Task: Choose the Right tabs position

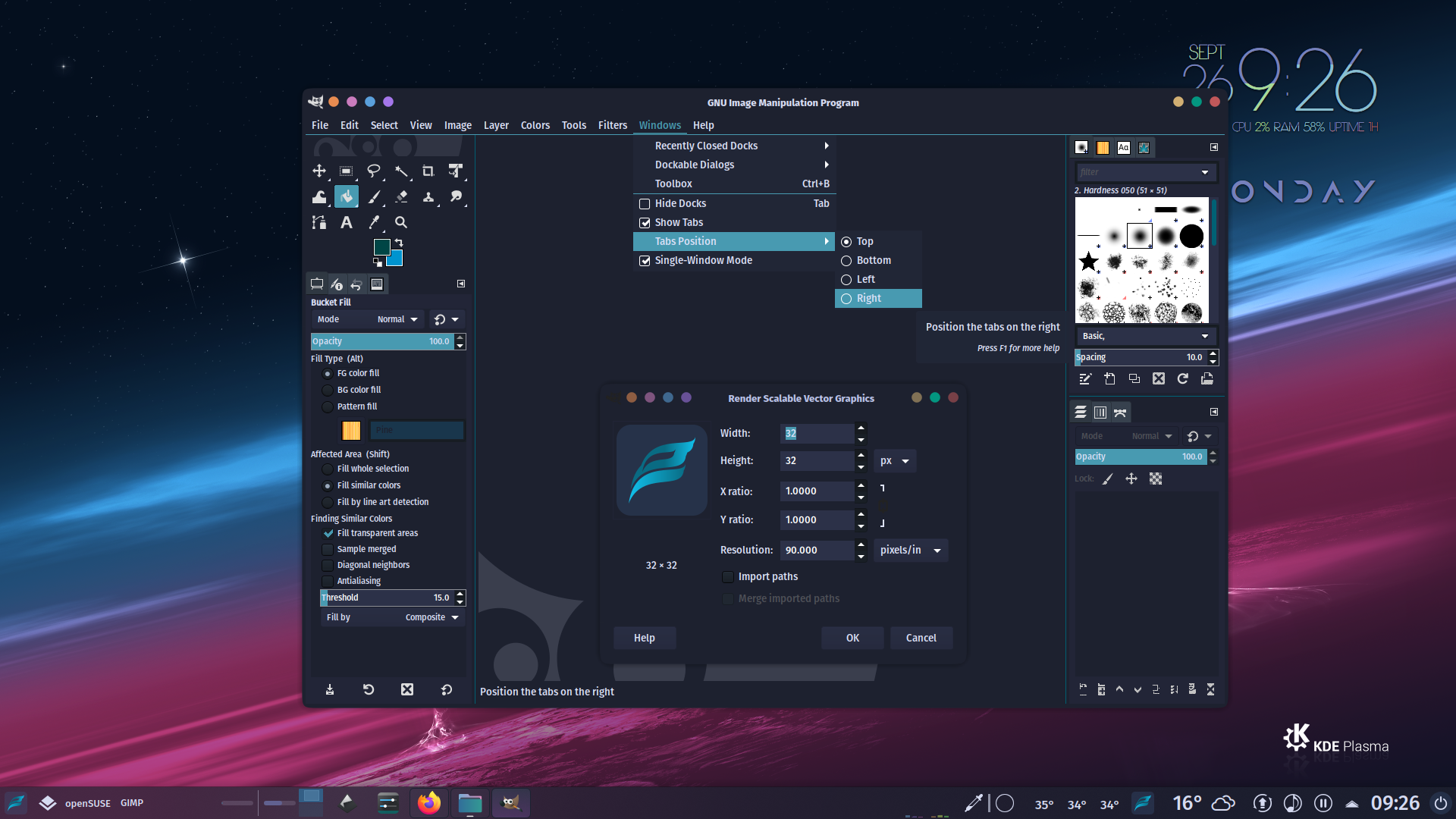Action: click(878, 298)
